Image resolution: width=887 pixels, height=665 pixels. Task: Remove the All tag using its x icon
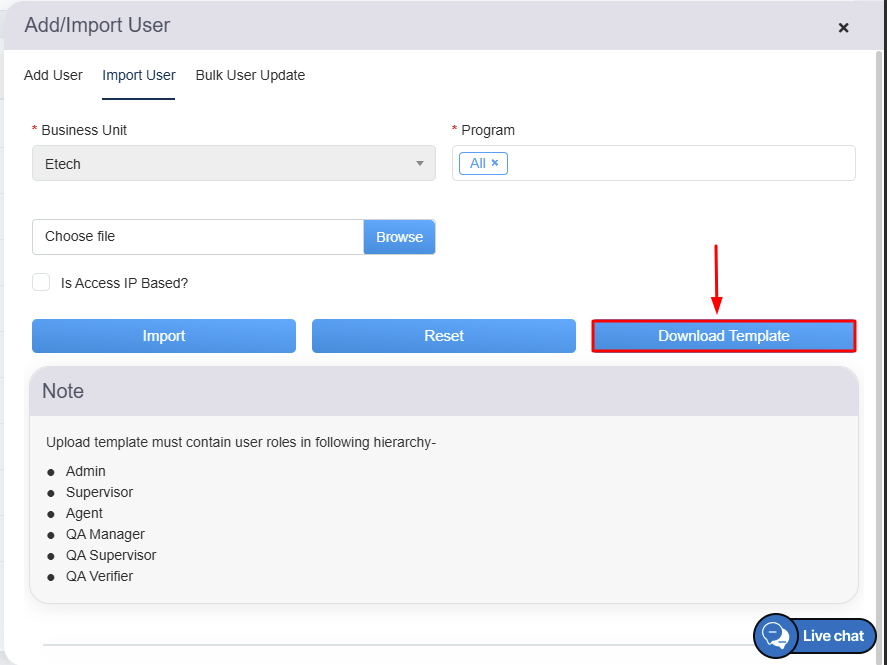495,163
